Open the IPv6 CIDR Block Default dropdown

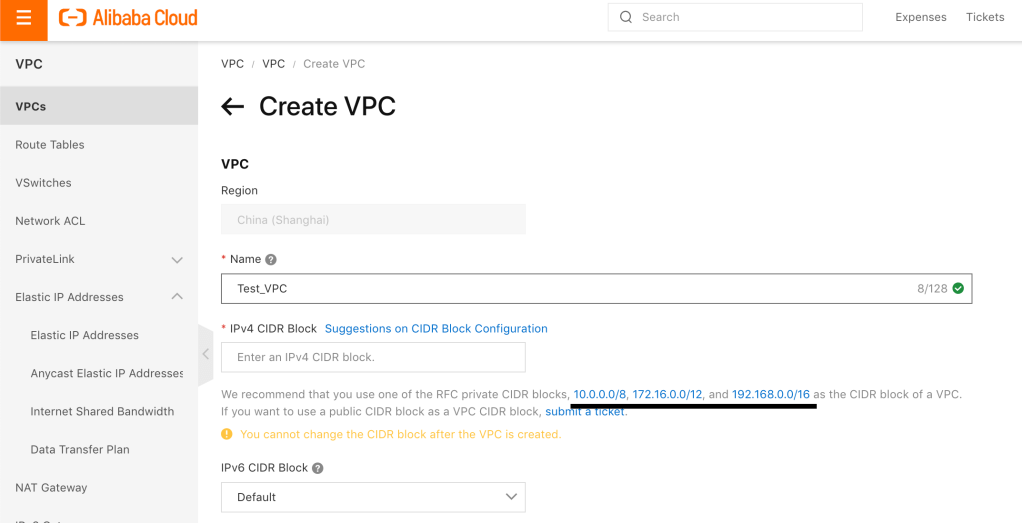(373, 497)
